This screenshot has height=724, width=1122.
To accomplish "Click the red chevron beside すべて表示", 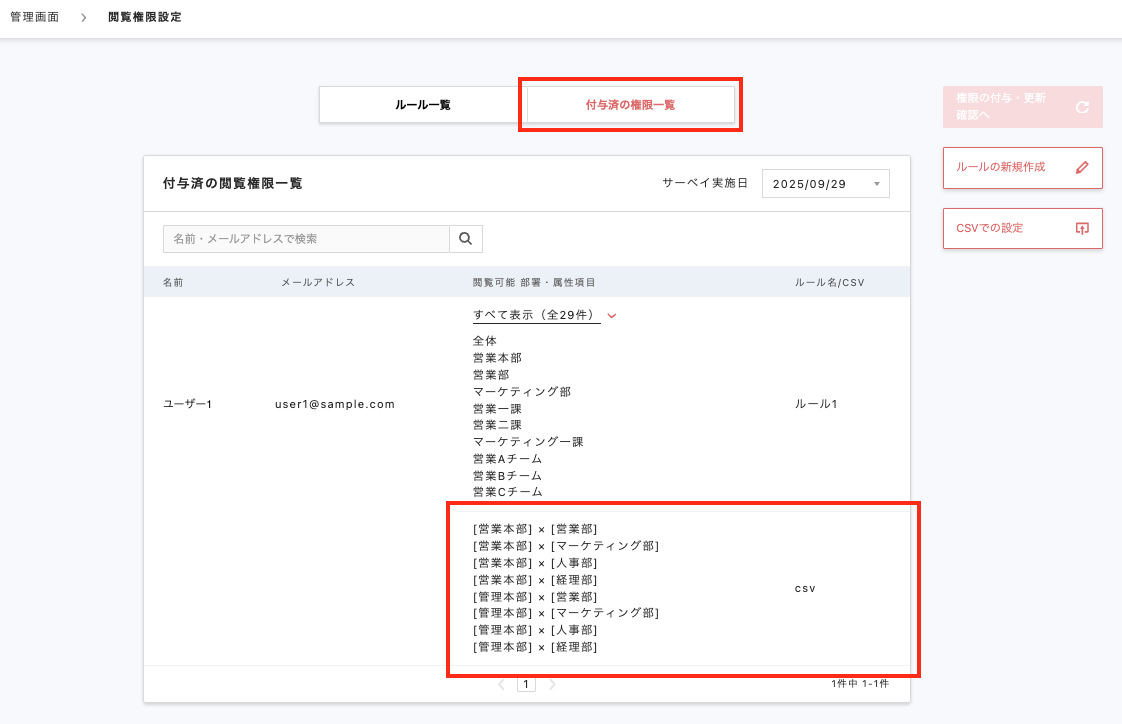I will click(611, 314).
